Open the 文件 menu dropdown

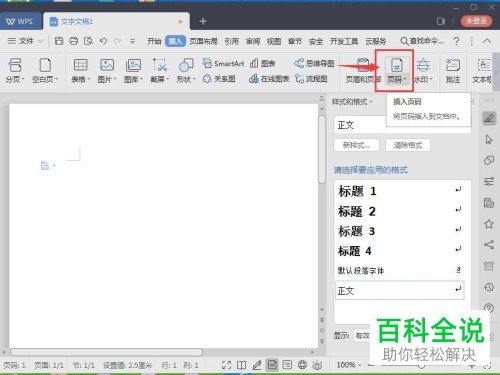tap(25, 41)
